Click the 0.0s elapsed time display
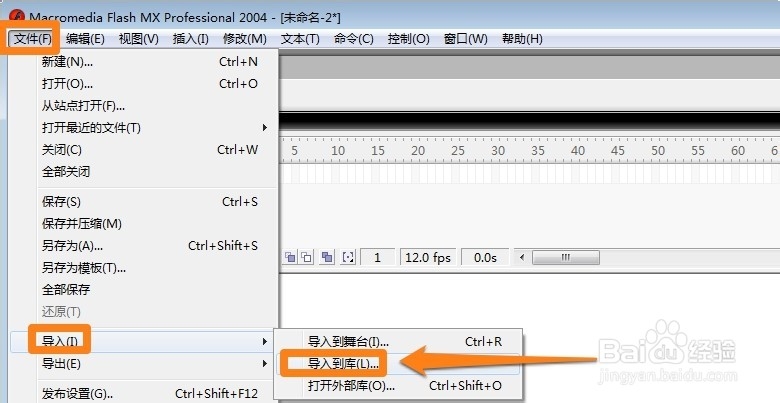Image resolution: width=780 pixels, height=403 pixels. tap(485, 257)
